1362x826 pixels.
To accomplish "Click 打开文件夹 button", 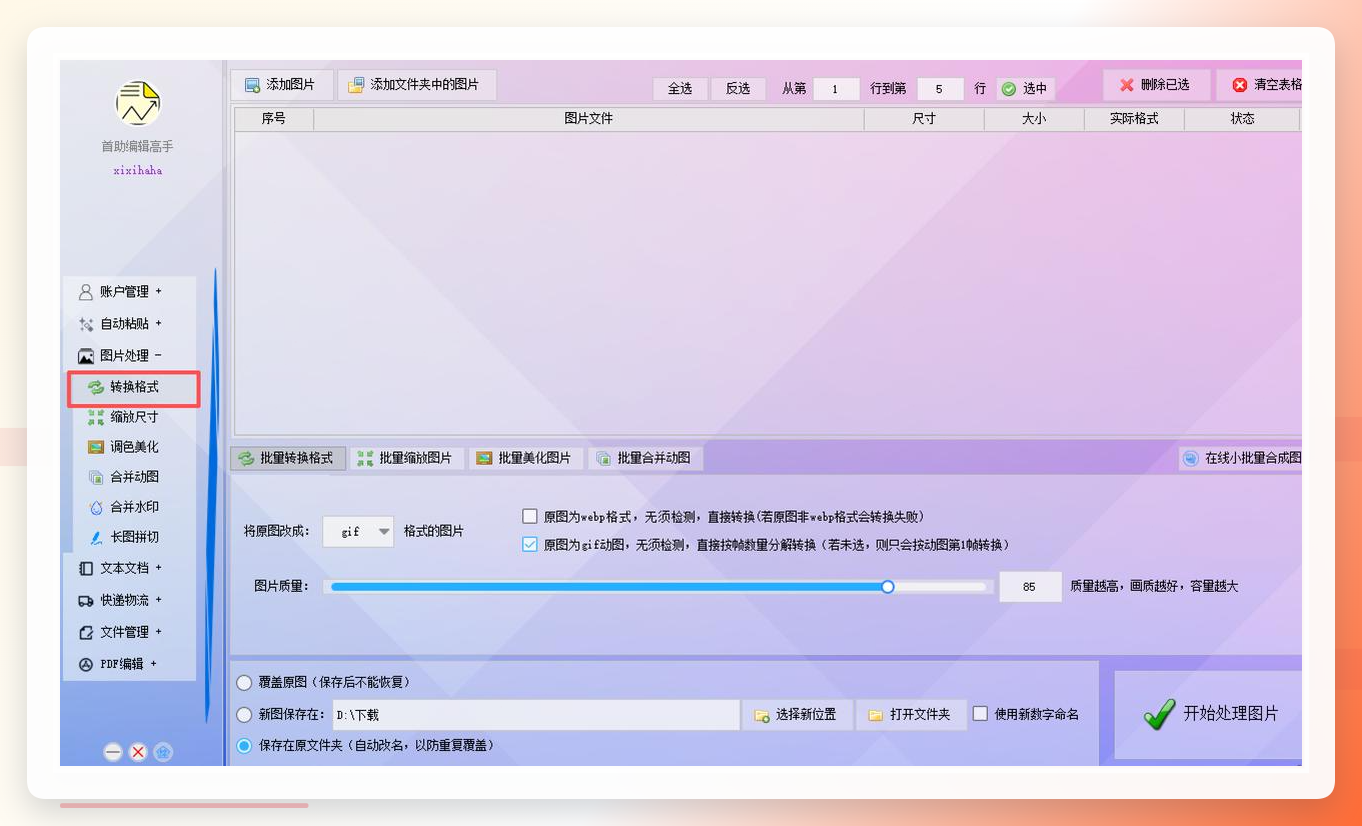I will (x=911, y=715).
